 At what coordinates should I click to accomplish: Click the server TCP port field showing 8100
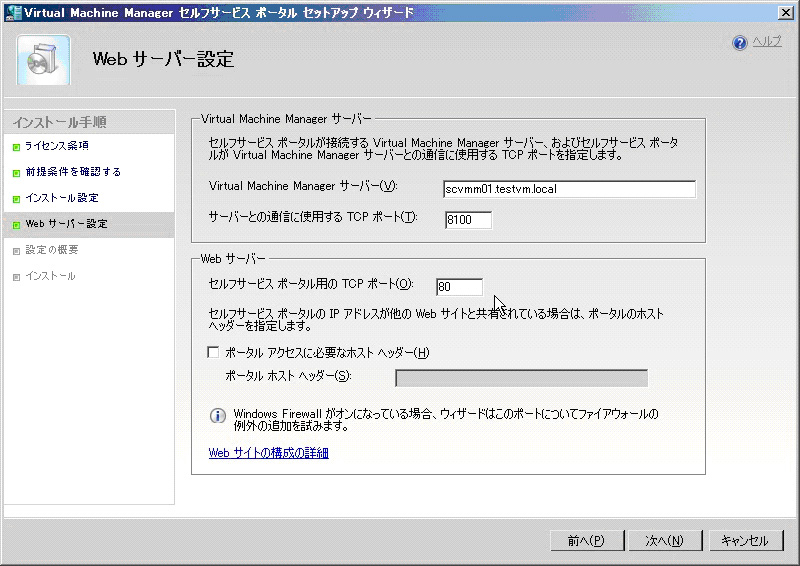pyautogui.click(x=468, y=220)
